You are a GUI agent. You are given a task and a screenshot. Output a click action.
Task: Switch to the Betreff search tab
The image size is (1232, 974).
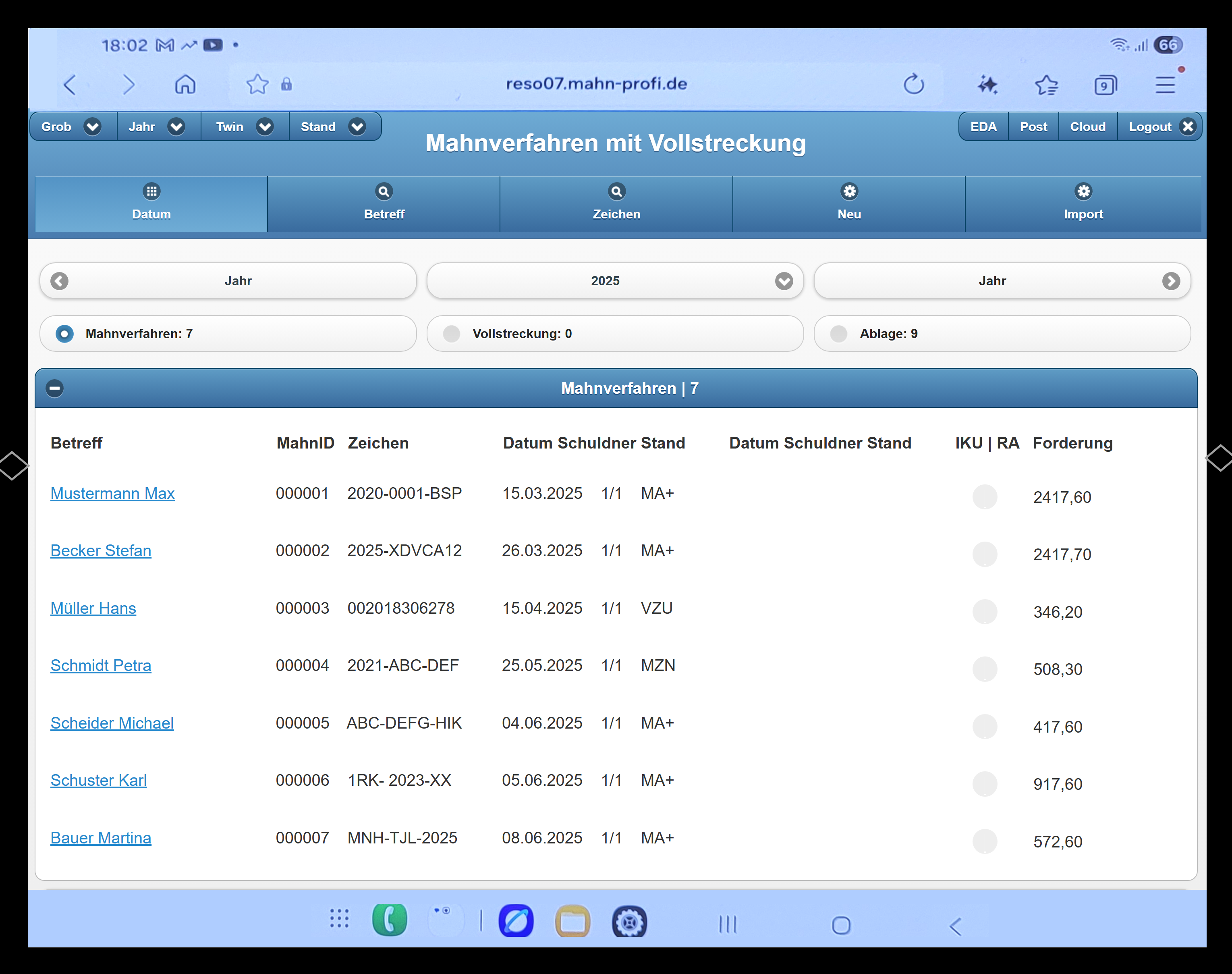(384, 203)
